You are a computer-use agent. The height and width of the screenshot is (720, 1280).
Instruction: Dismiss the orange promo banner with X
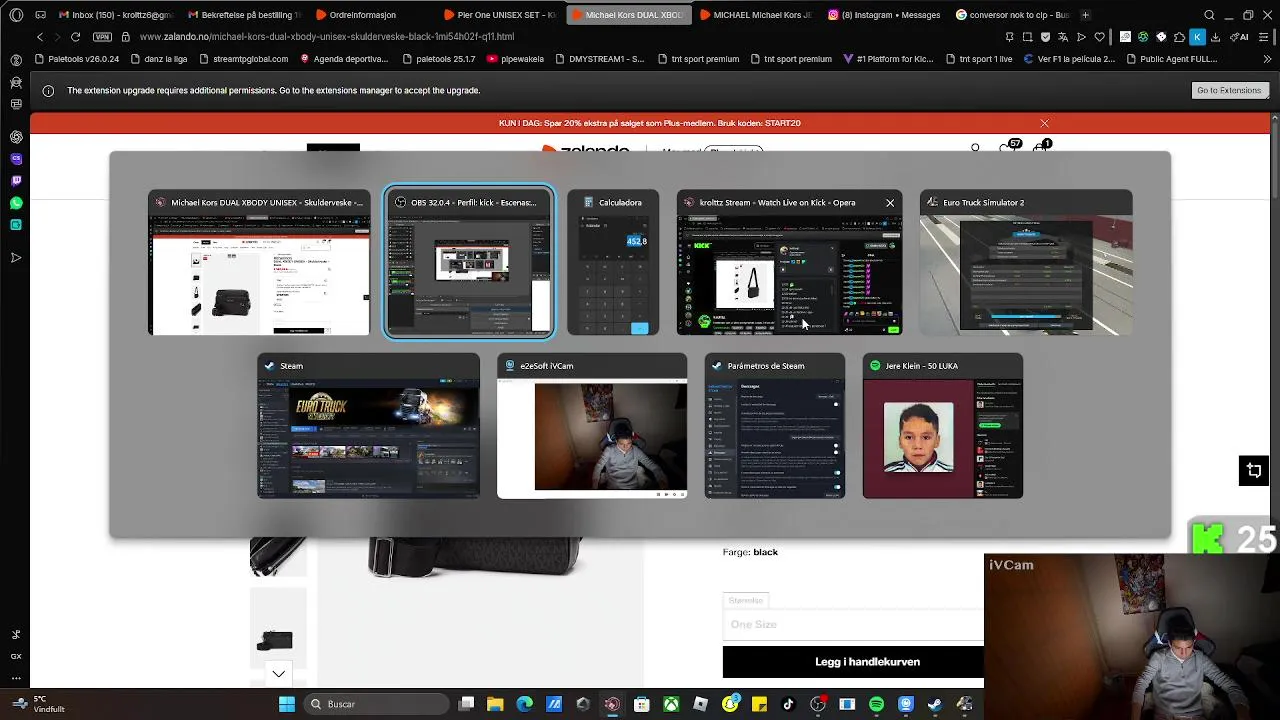pyautogui.click(x=1044, y=123)
